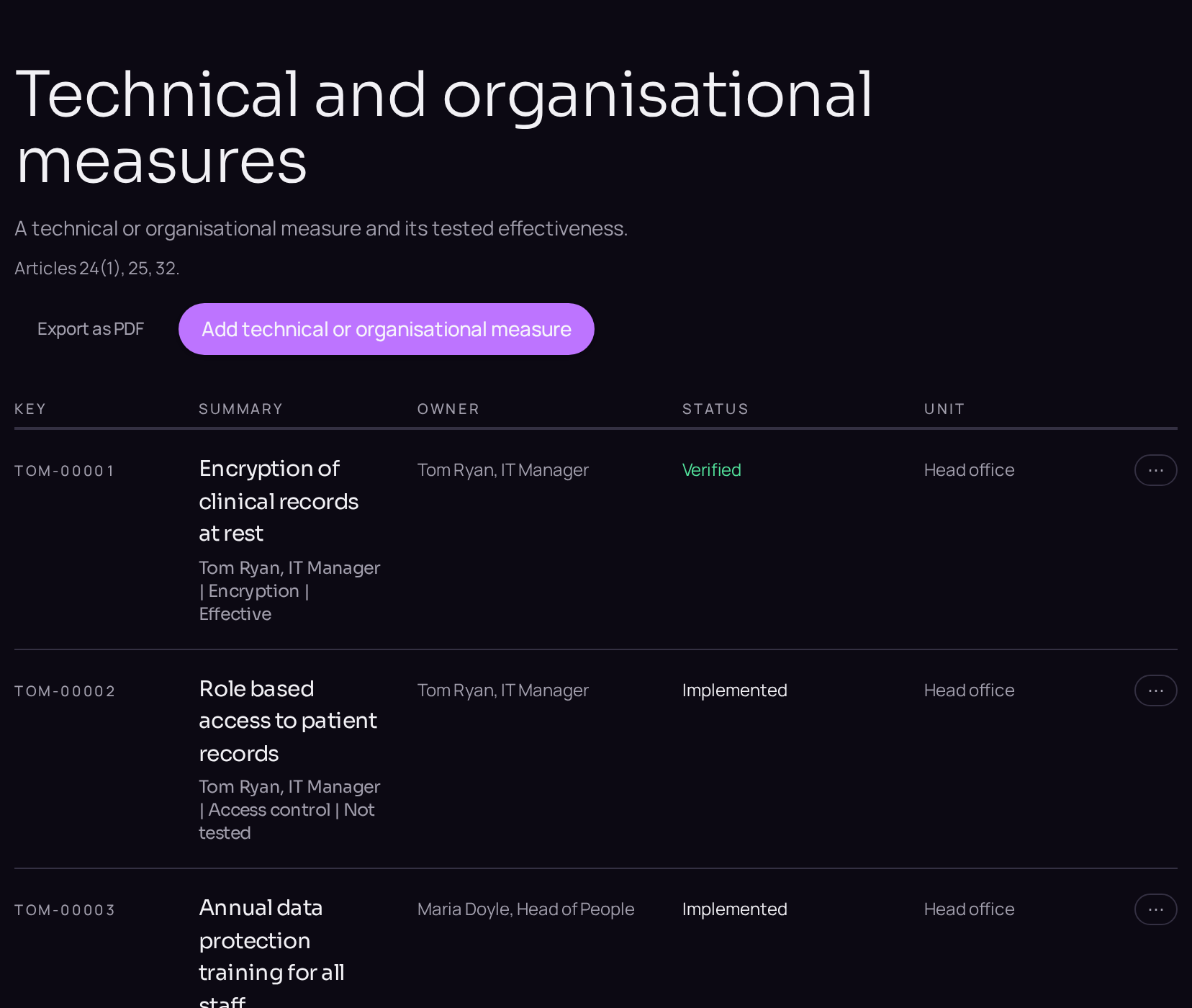
Task: Click the SUMMARY column header
Action: tap(240, 409)
